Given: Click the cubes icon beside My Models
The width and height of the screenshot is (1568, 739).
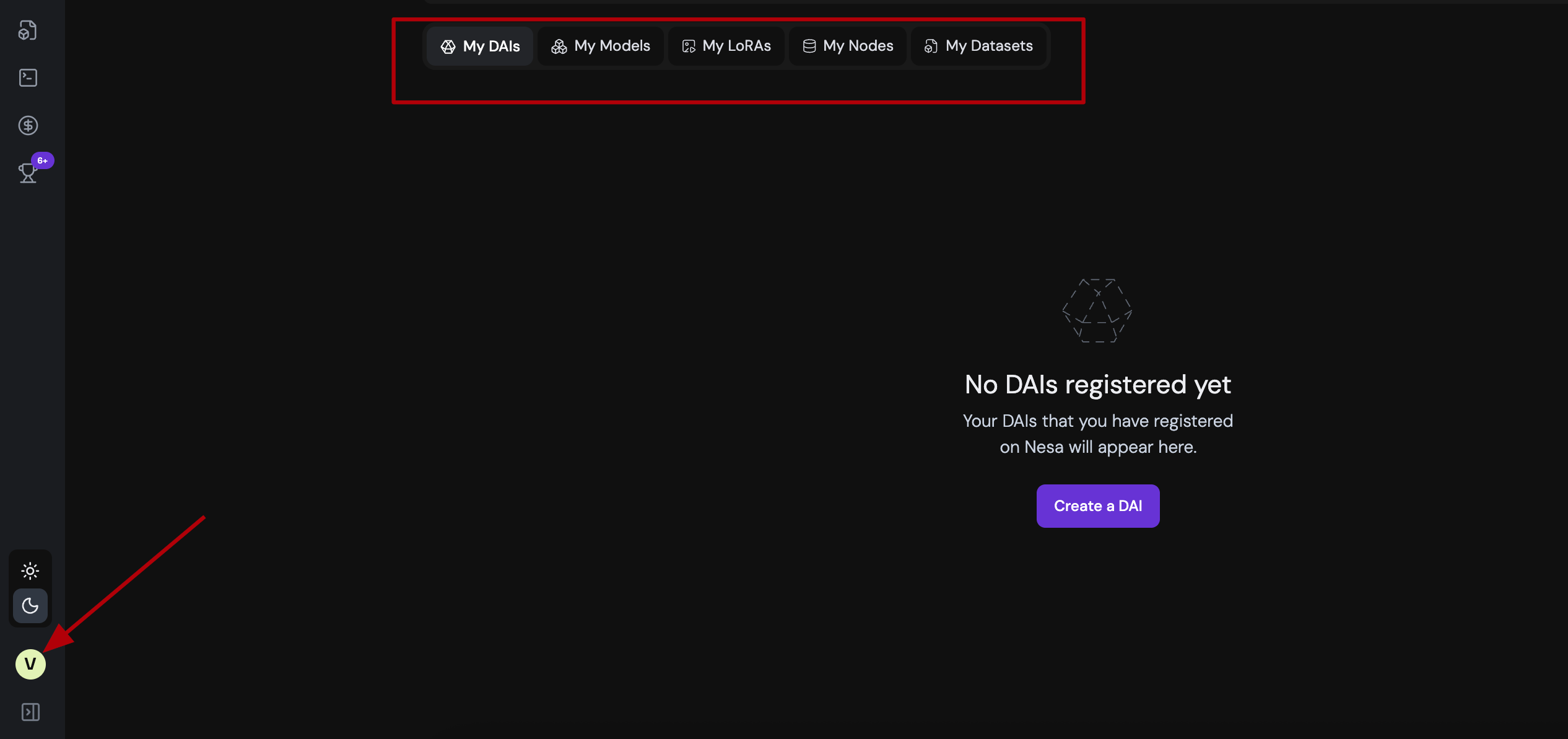Looking at the screenshot, I should tap(559, 47).
